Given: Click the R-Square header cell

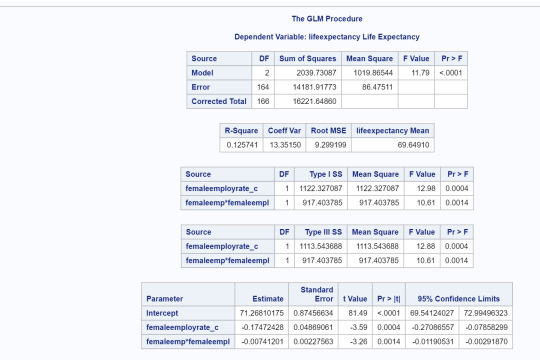Looking at the screenshot, I should click(241, 131).
